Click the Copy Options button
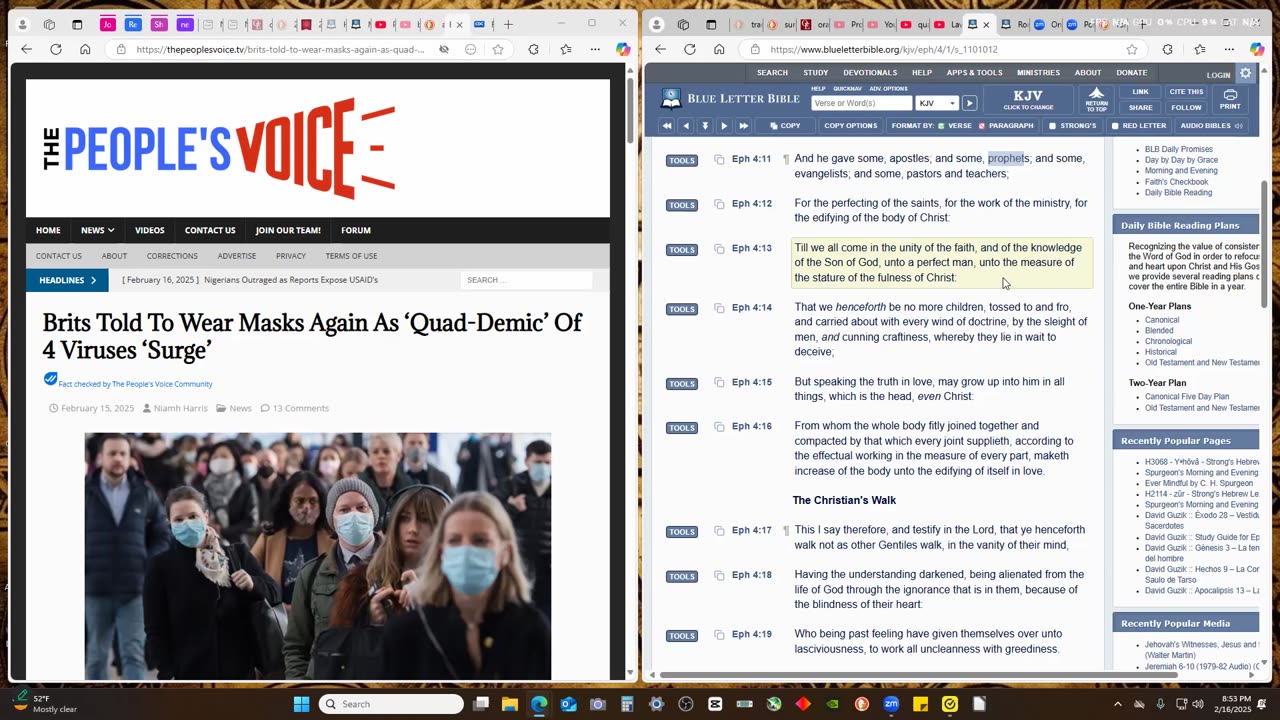Image resolution: width=1280 pixels, height=720 pixels. [x=851, y=126]
